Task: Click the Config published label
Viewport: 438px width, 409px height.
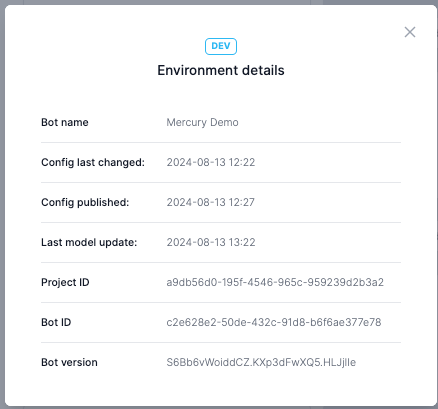Action: (x=85, y=202)
